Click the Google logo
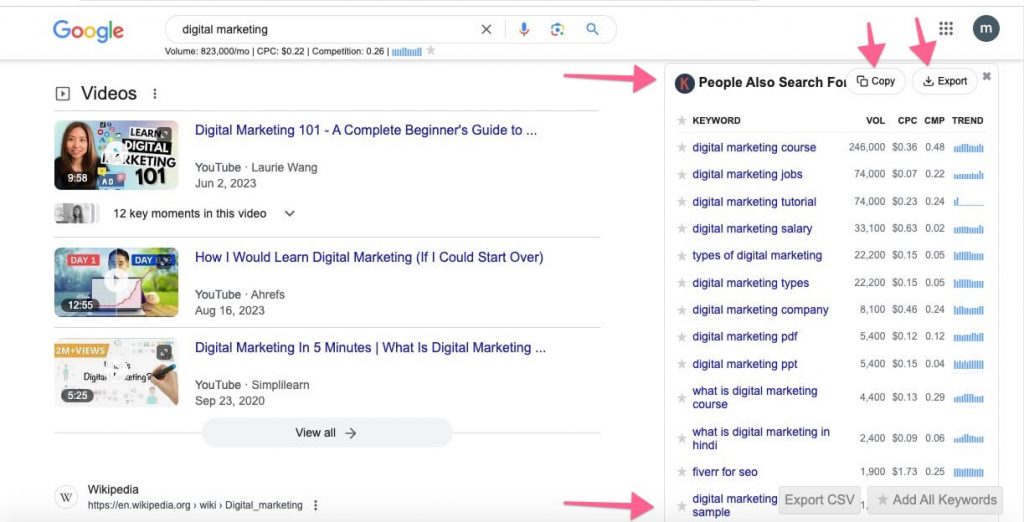 [x=88, y=31]
